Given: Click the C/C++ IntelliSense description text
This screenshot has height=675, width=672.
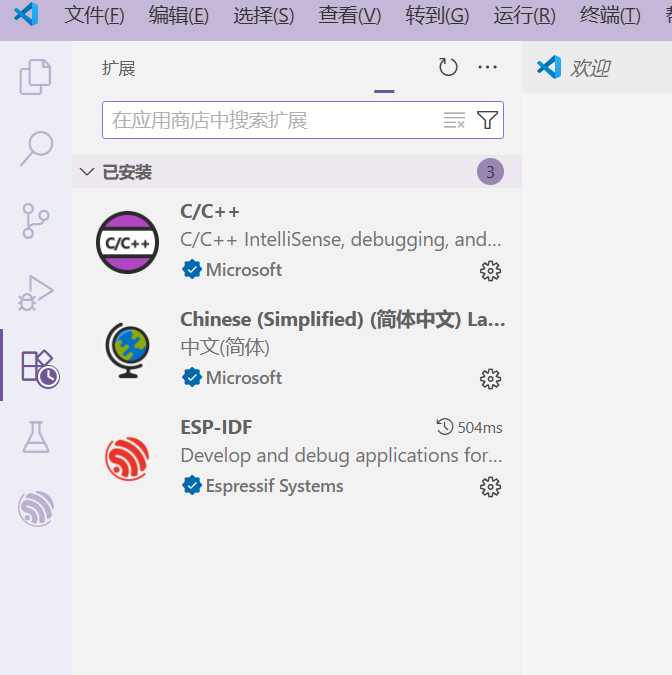Looking at the screenshot, I should 341,240.
